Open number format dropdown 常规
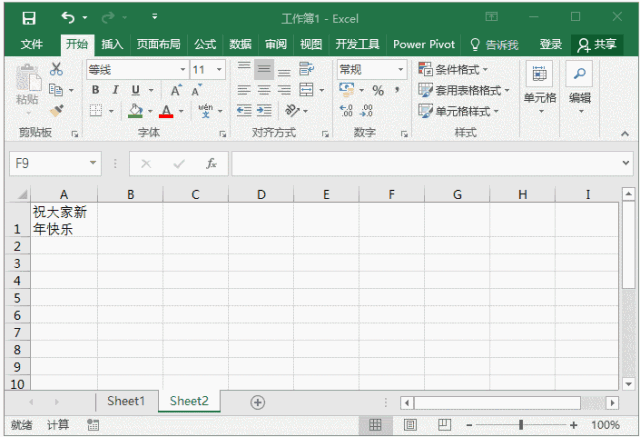 400,70
